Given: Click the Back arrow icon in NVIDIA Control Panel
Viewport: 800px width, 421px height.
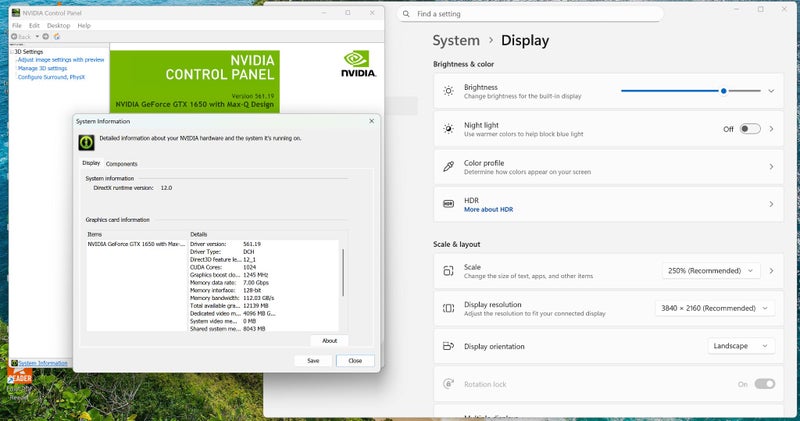Looking at the screenshot, I should tap(14, 37).
